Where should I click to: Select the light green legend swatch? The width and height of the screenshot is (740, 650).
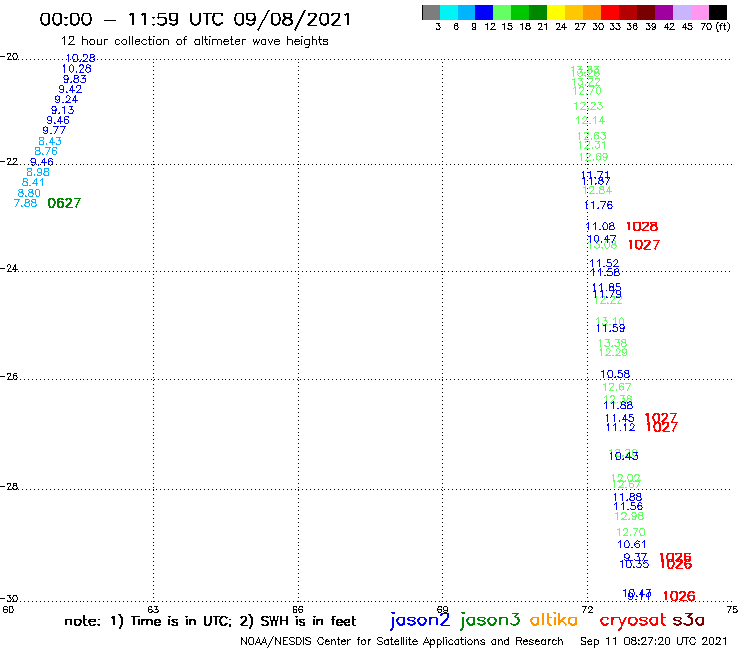502,12
